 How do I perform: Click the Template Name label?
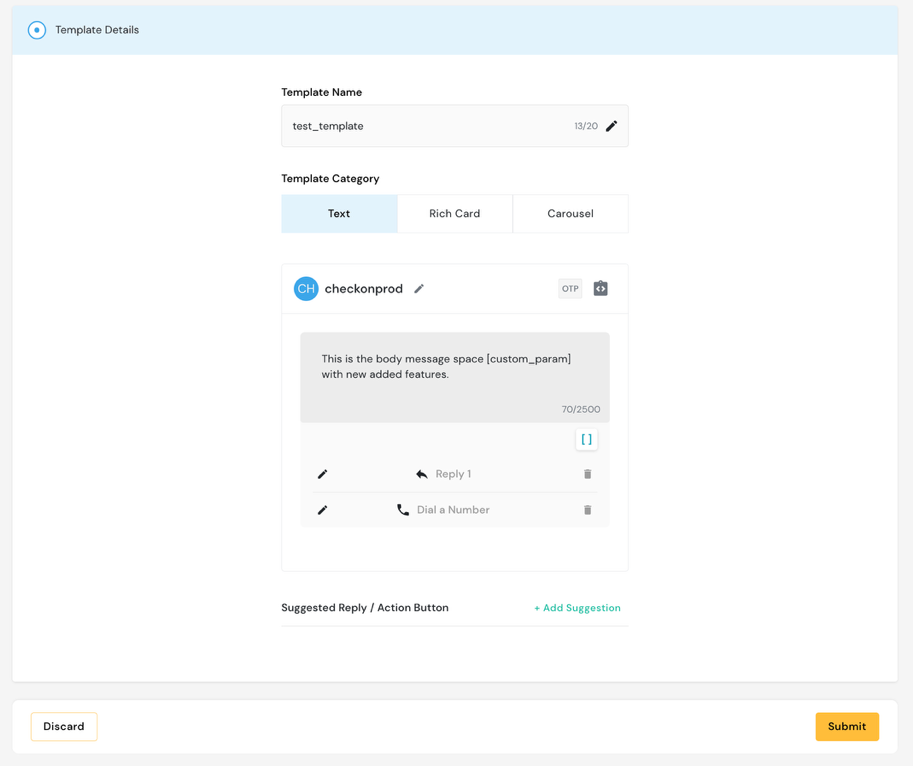(x=321, y=92)
